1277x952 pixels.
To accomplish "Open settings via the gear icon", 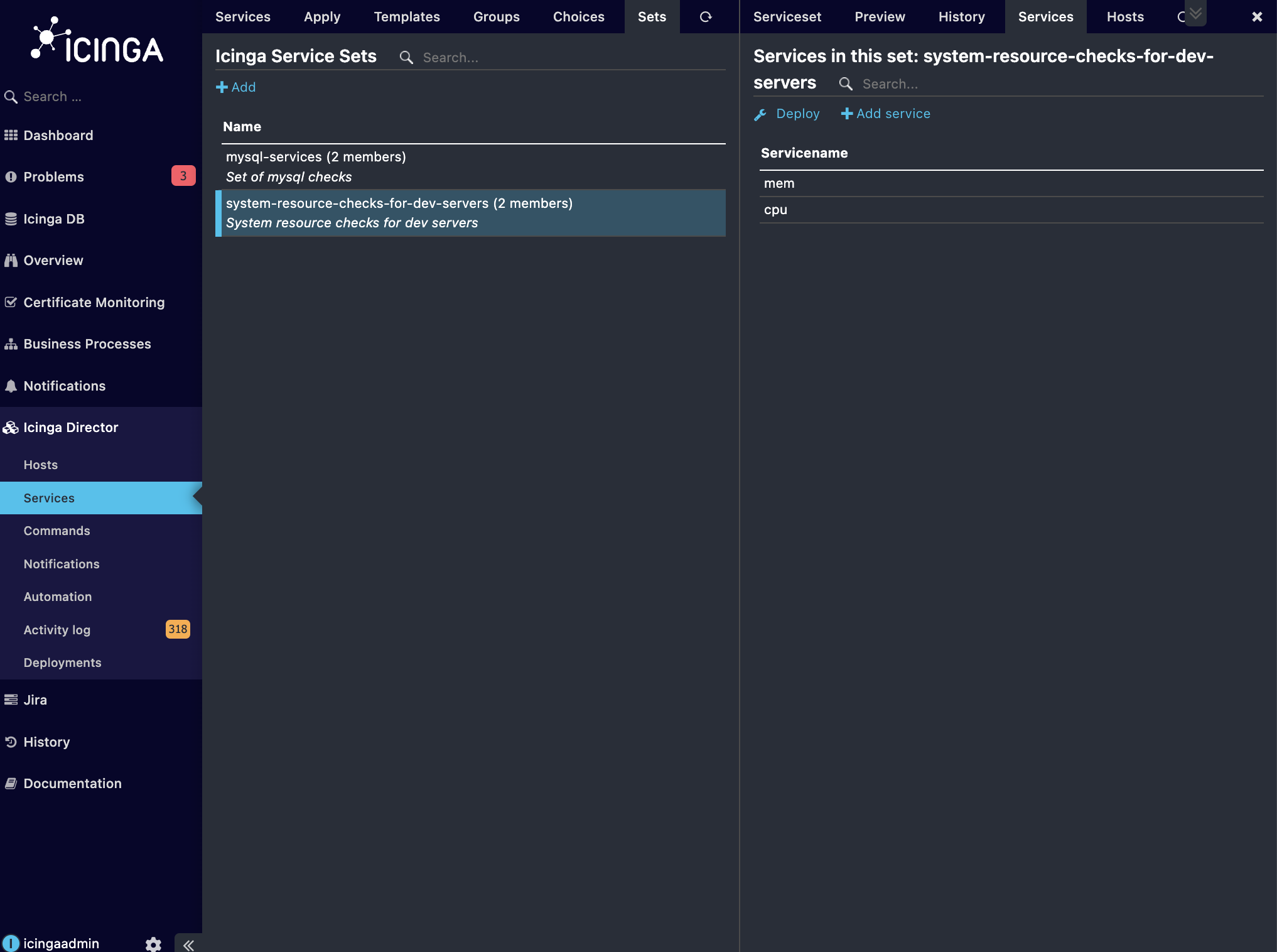I will click(x=153, y=944).
